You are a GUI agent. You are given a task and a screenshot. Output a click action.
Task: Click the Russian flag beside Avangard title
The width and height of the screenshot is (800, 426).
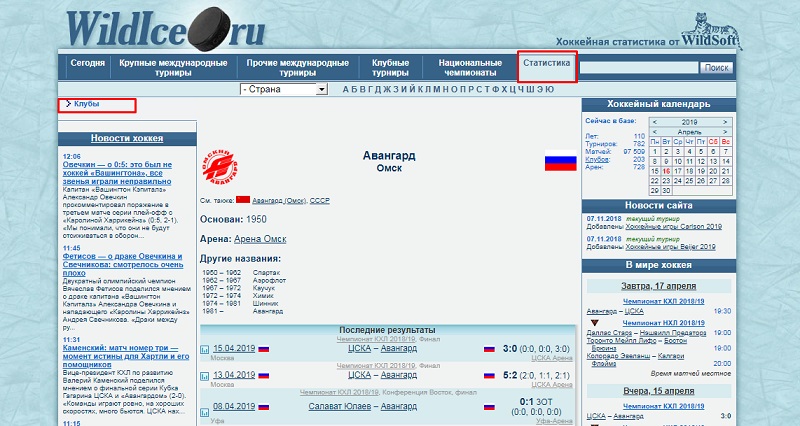point(559,162)
